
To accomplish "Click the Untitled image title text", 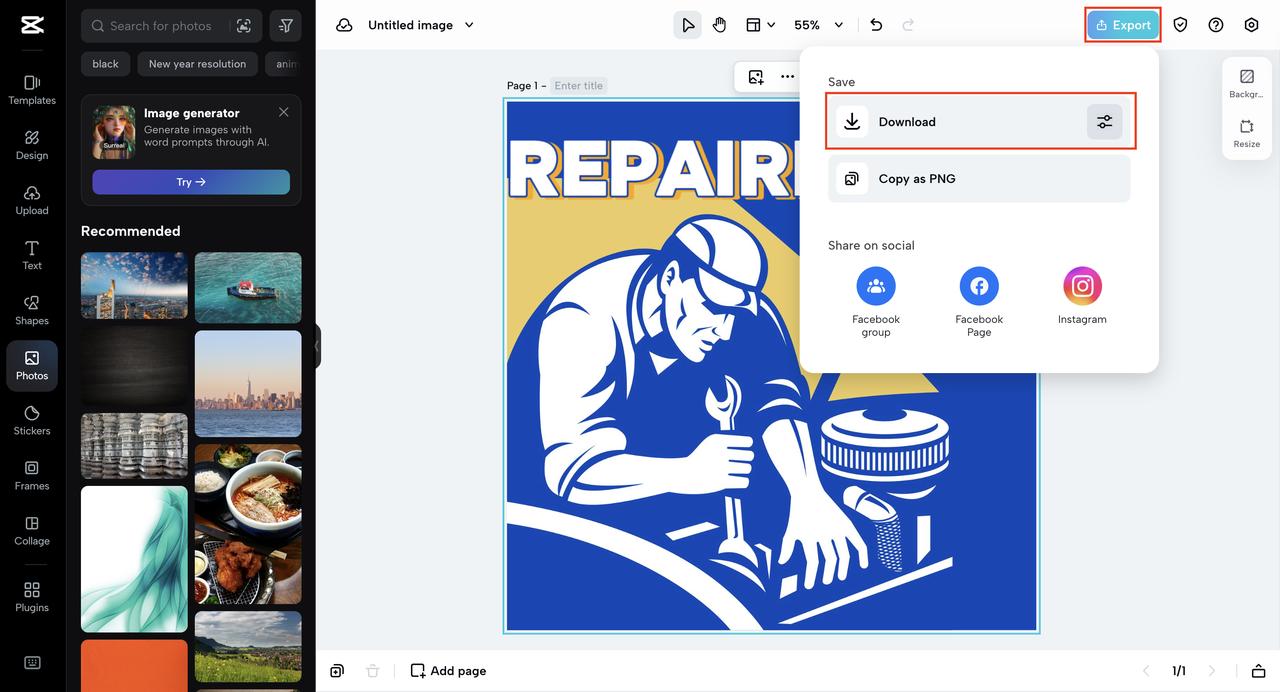I will point(410,25).
